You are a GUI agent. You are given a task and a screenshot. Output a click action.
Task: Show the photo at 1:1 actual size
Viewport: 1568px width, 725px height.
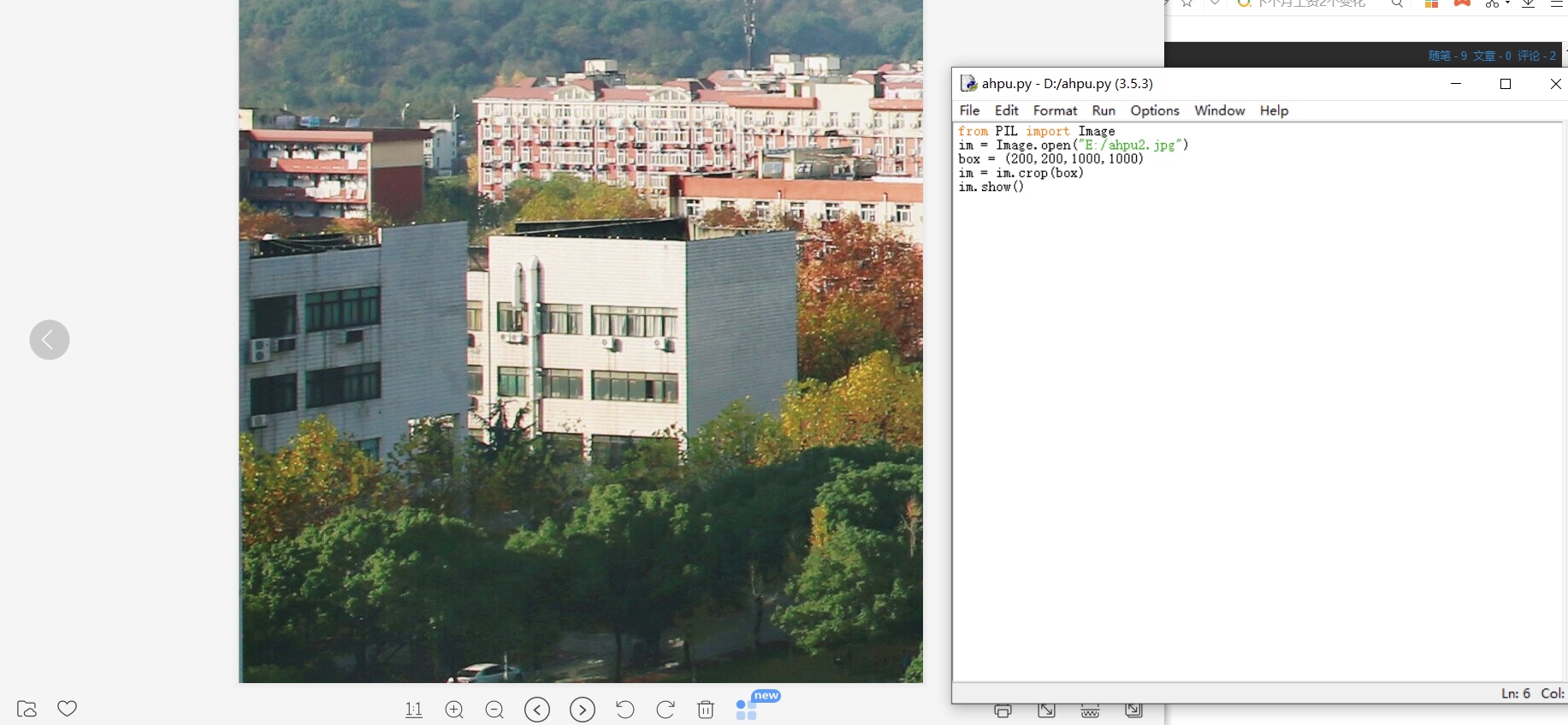tap(414, 710)
